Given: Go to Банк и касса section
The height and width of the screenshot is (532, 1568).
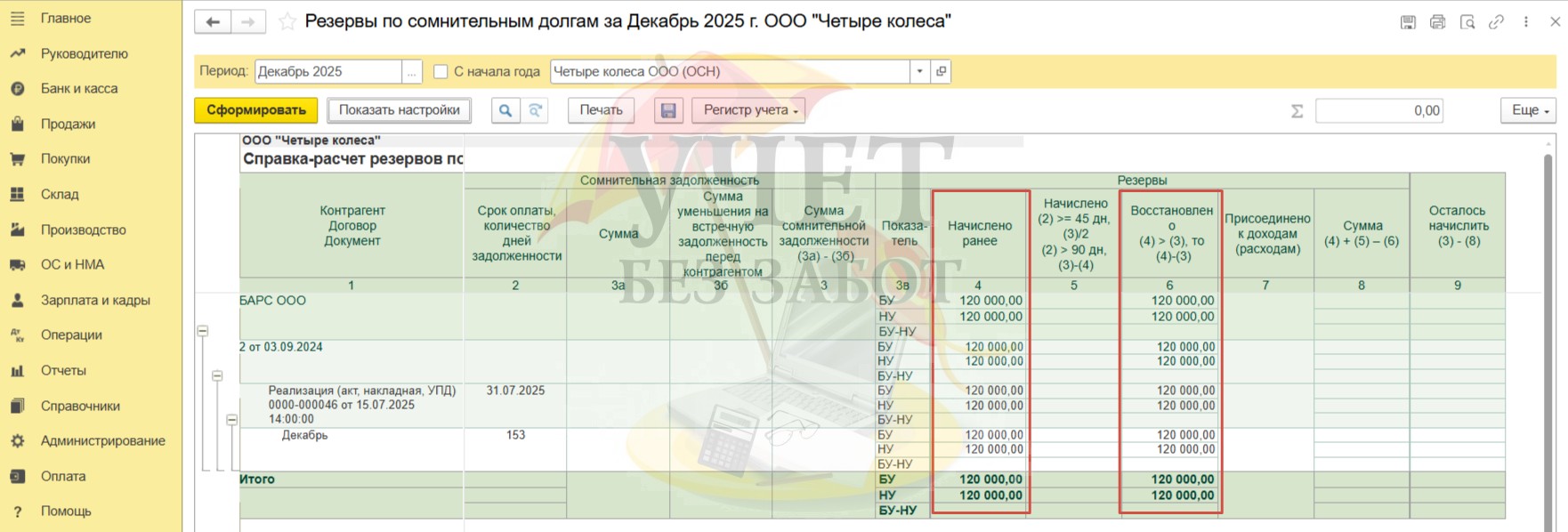Looking at the screenshot, I should click(78, 88).
